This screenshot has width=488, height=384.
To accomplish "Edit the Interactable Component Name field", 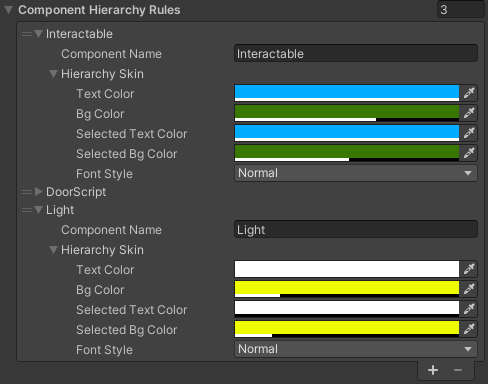I will pos(356,53).
